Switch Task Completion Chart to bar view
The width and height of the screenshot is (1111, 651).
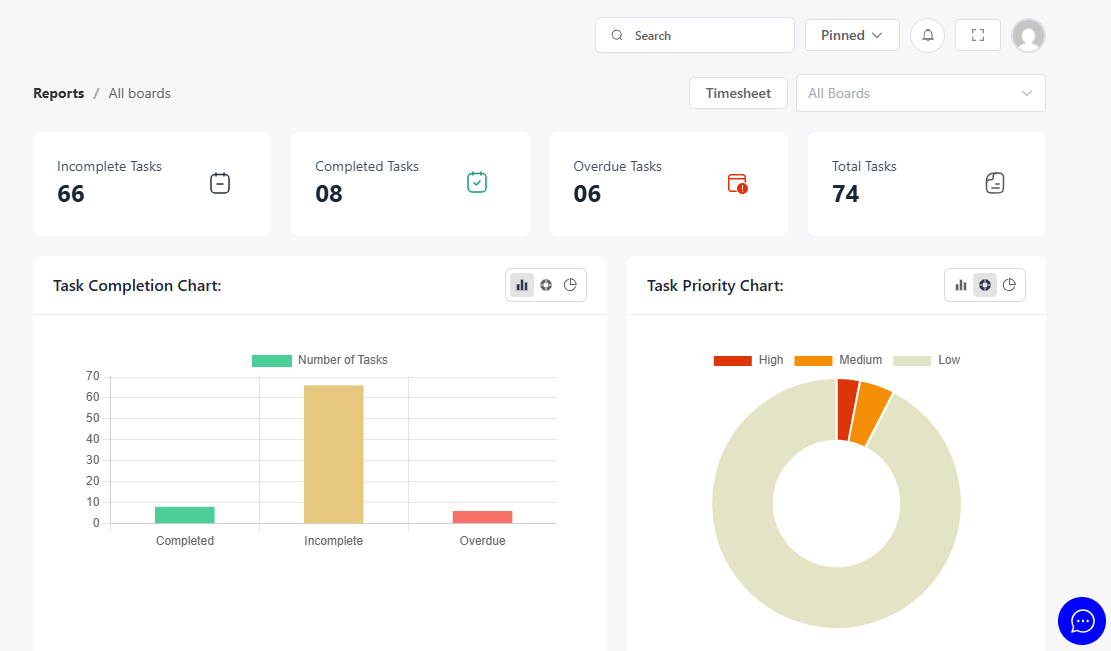coord(522,285)
